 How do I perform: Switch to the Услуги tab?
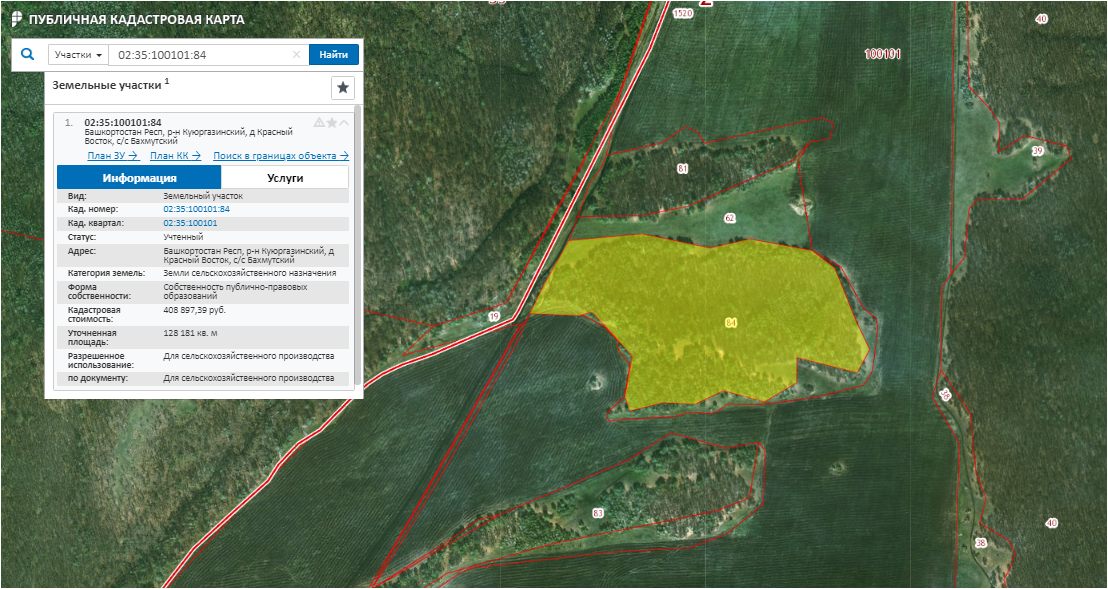[285, 178]
